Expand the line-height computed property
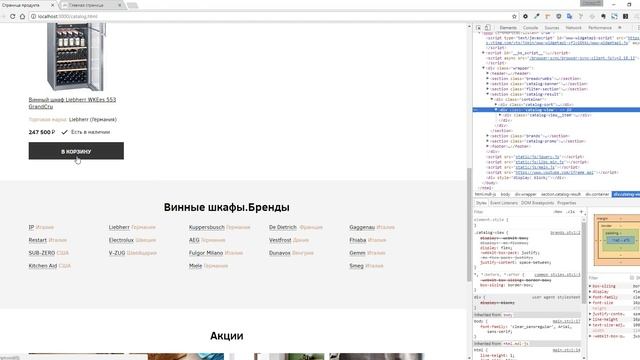This screenshot has height=360, width=640. click(590, 320)
